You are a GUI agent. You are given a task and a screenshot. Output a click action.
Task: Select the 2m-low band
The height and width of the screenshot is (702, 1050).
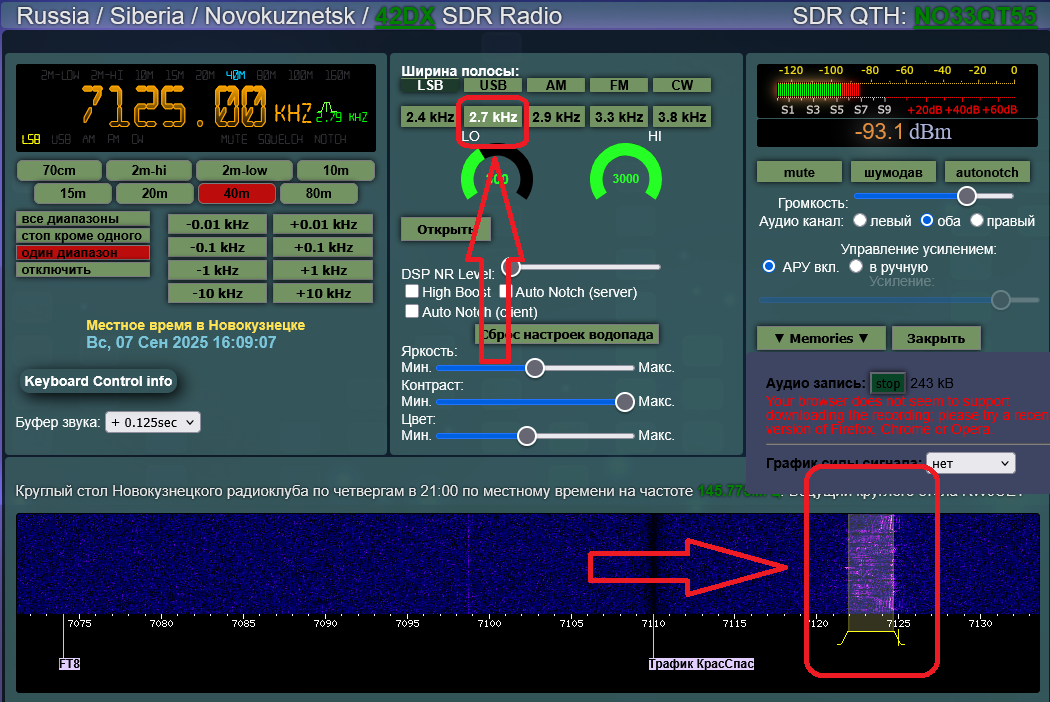click(x=244, y=171)
